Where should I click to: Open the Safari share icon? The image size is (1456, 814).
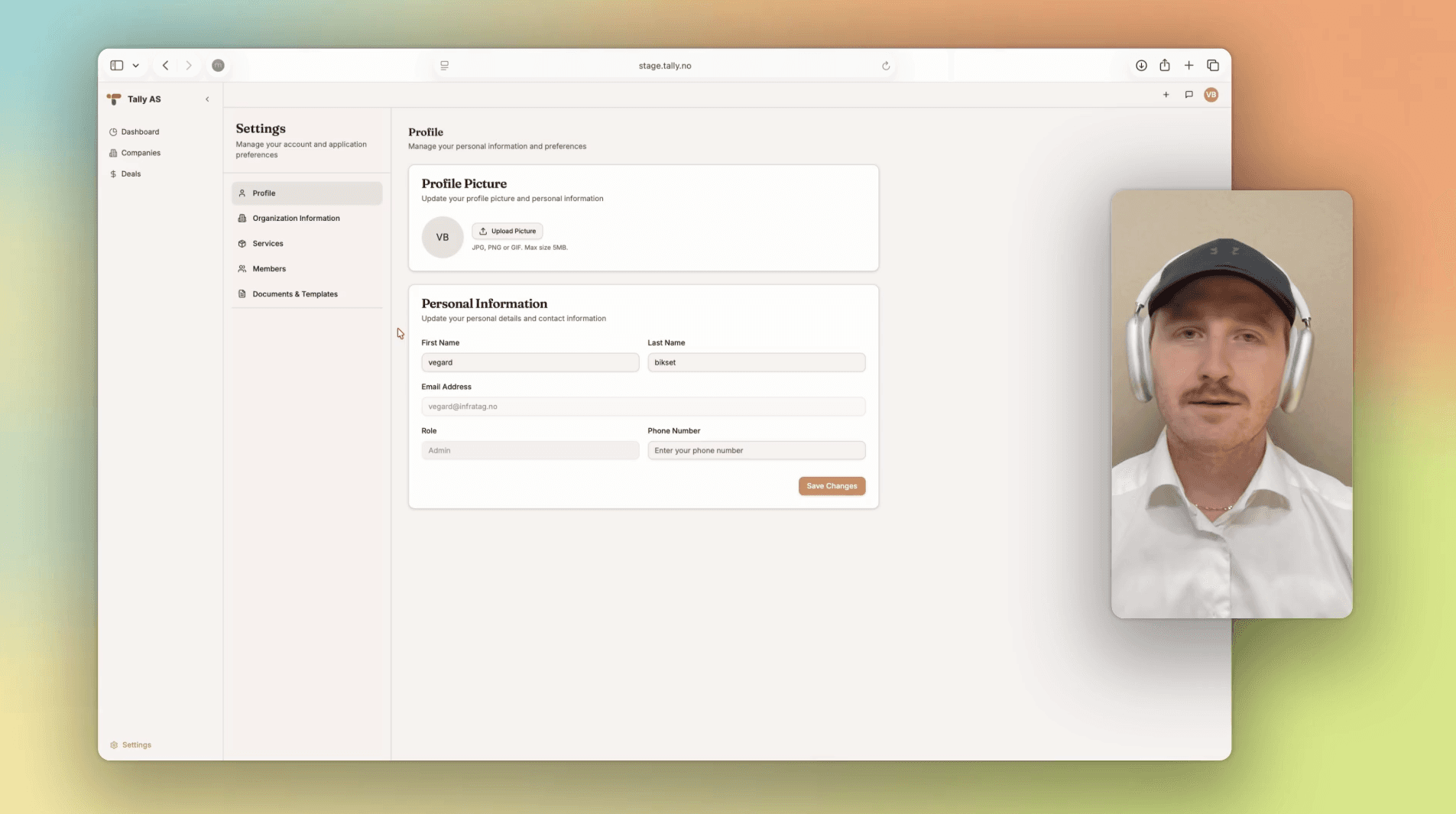1165,65
